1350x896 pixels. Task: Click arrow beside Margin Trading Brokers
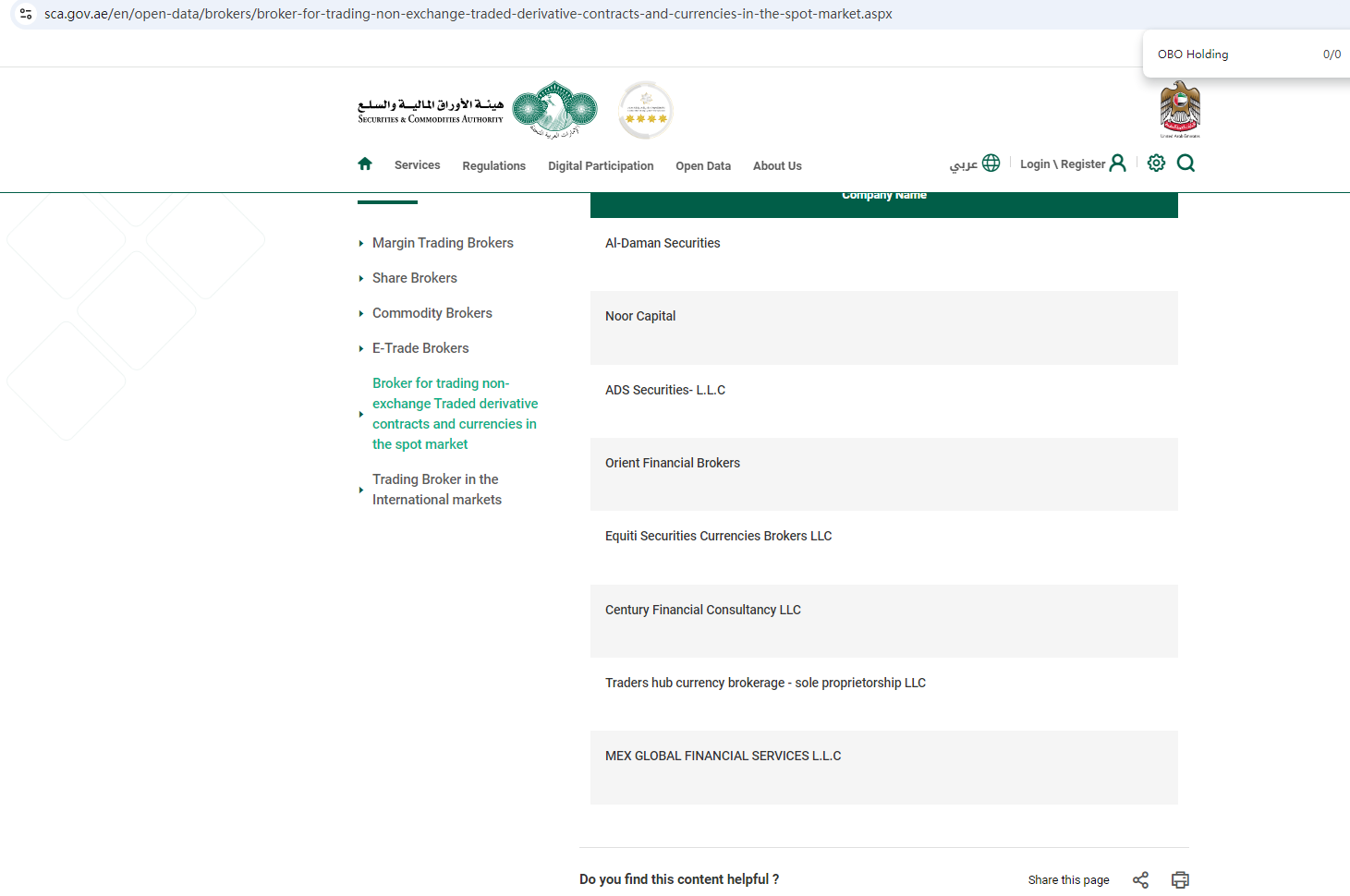[x=360, y=244]
